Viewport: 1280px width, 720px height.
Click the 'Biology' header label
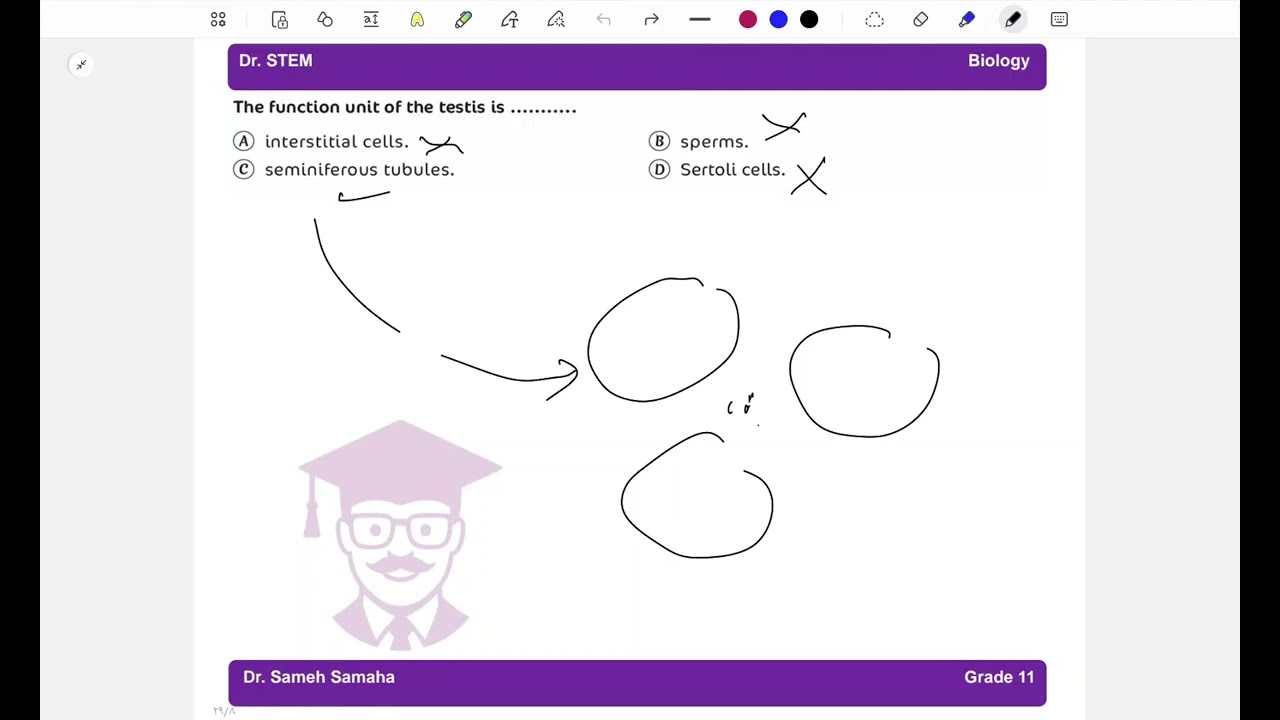click(x=999, y=61)
